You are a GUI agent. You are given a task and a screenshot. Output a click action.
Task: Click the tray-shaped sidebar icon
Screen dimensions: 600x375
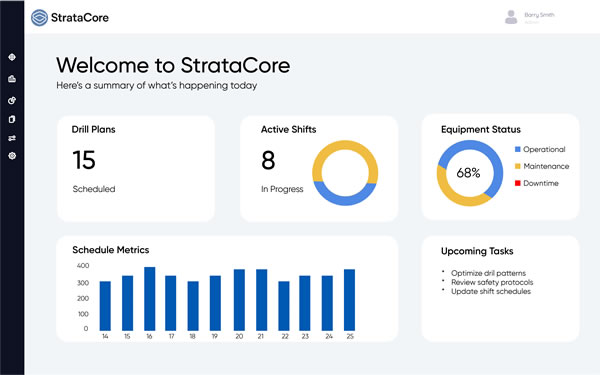(x=12, y=79)
